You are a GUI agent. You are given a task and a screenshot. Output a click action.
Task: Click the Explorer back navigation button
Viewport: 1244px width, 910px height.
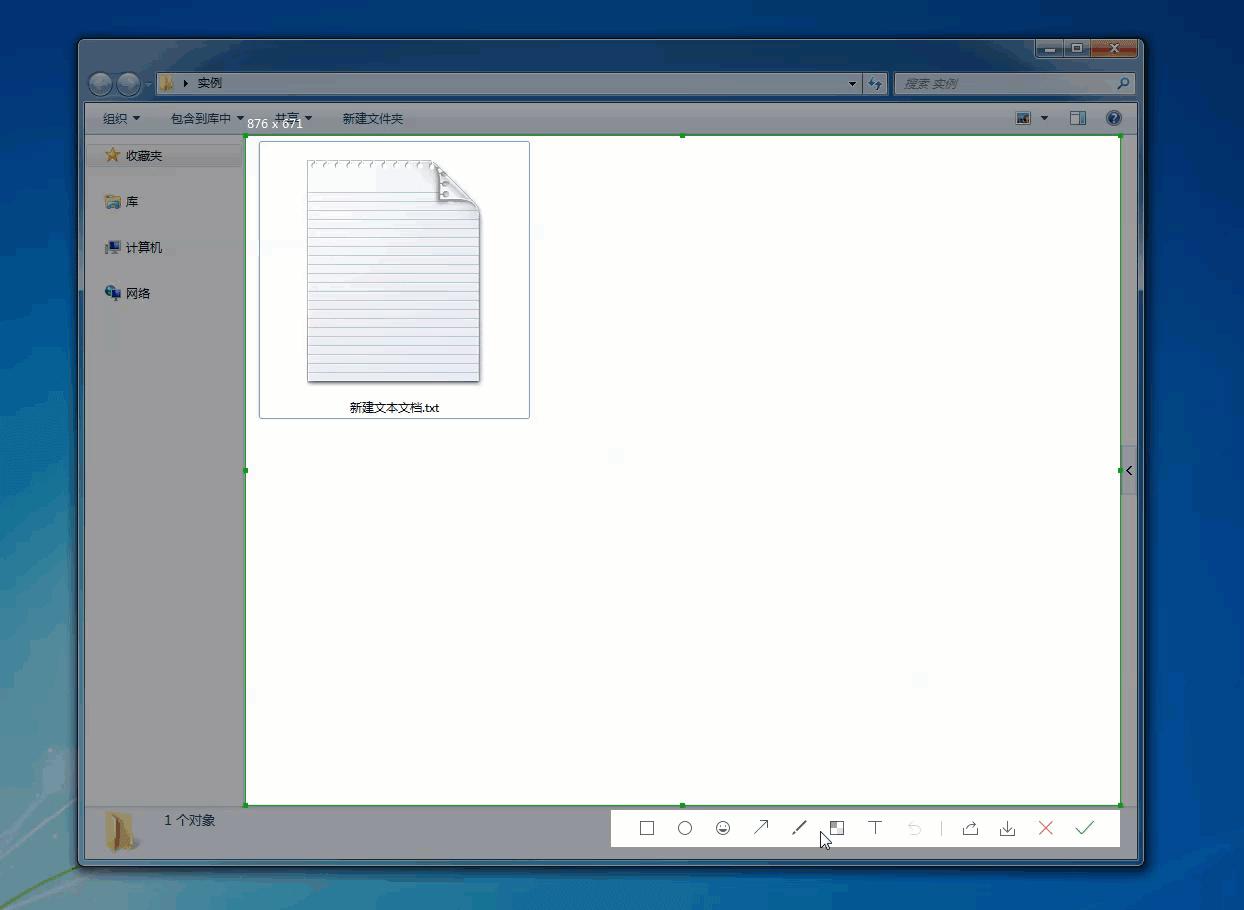click(100, 84)
